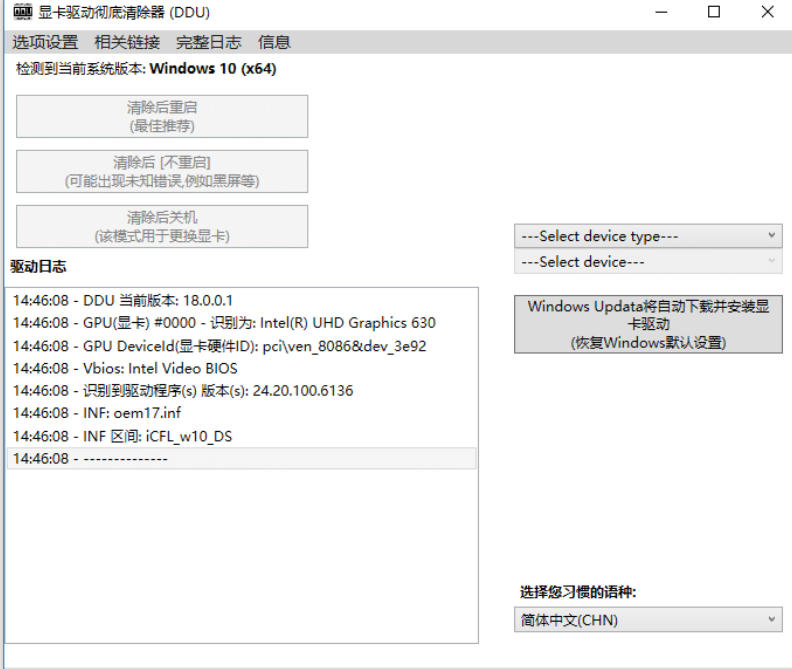
Task: Maximize the DDU window
Action: tap(714, 12)
